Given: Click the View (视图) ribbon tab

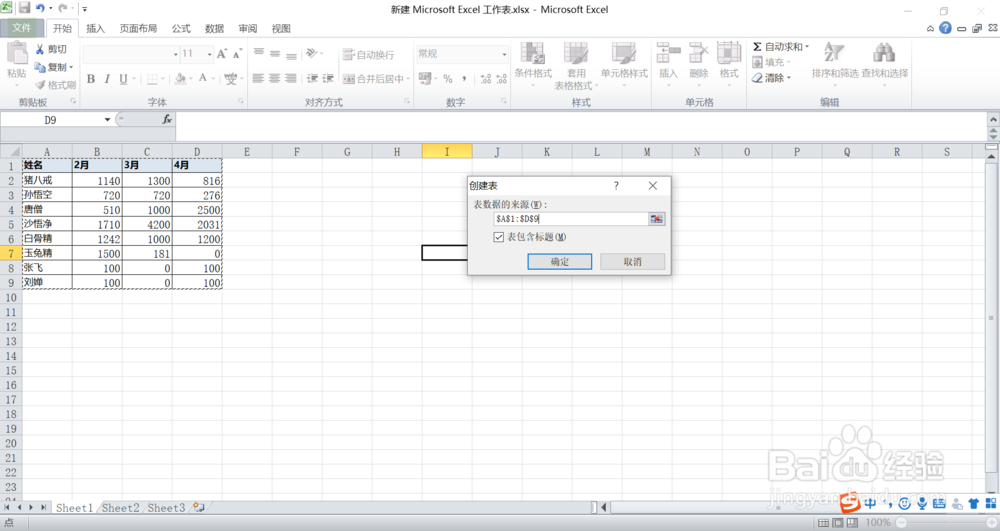Looking at the screenshot, I should pyautogui.click(x=281, y=28).
